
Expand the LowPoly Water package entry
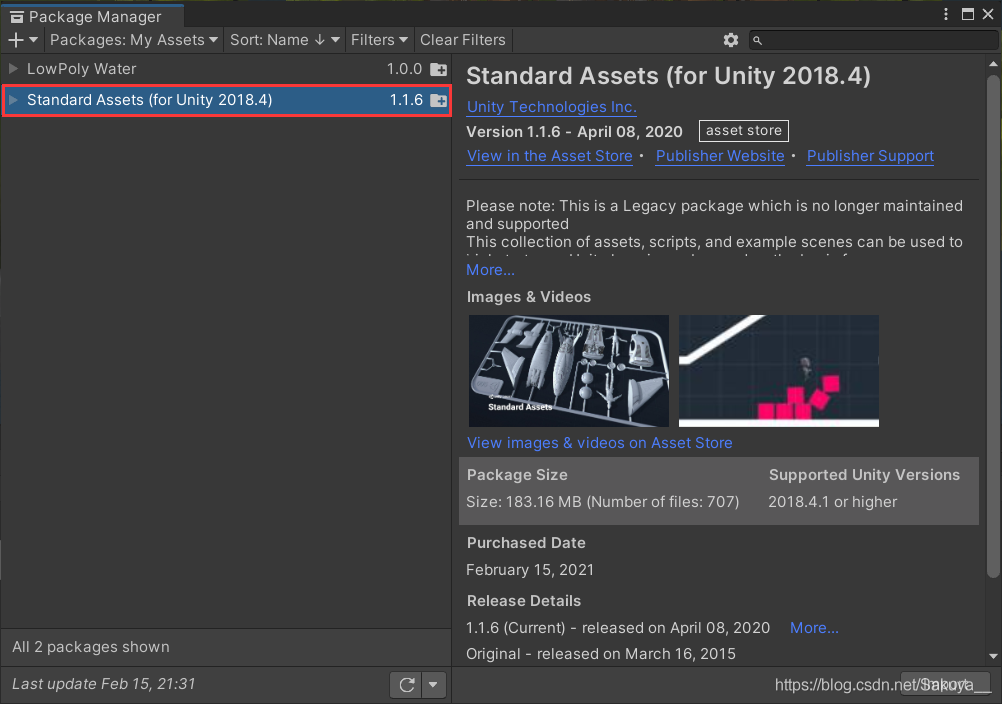click(13, 69)
